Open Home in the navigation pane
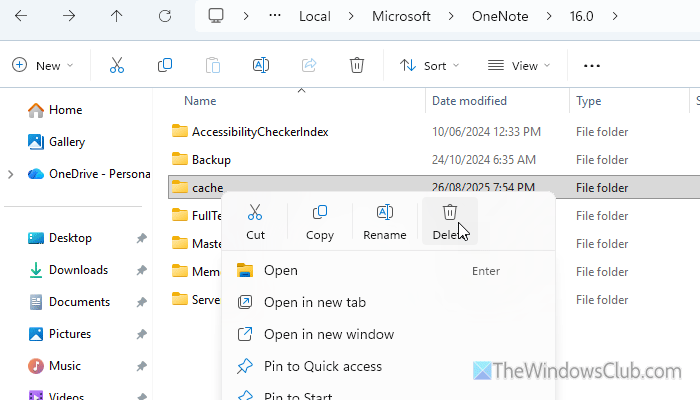Screen dimensions: 700x400 pyautogui.click(x=55, y=110)
